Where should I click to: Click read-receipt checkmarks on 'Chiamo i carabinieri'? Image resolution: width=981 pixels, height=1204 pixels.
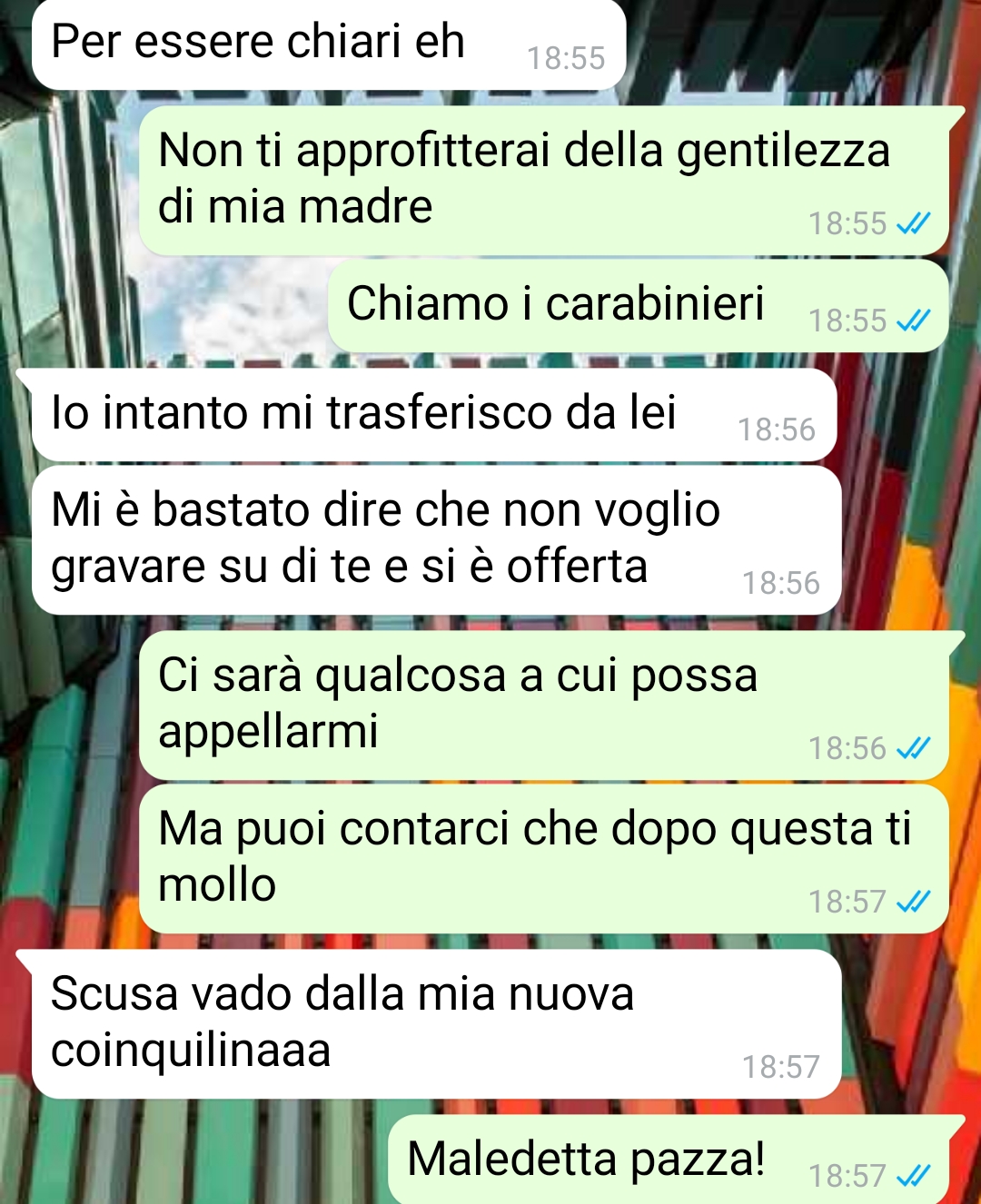913,321
